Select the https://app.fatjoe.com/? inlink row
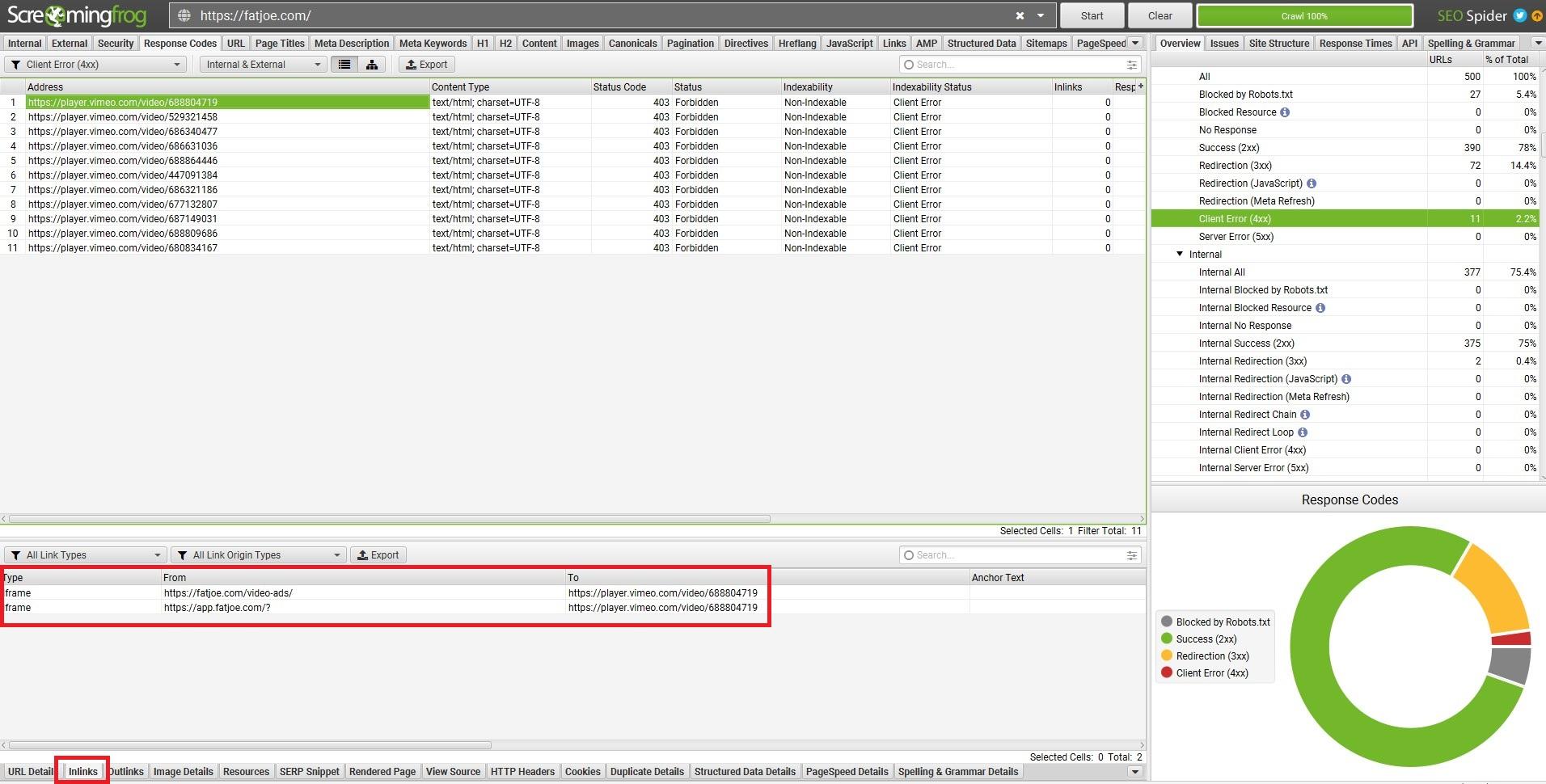The width and height of the screenshot is (1546, 784). click(572, 607)
